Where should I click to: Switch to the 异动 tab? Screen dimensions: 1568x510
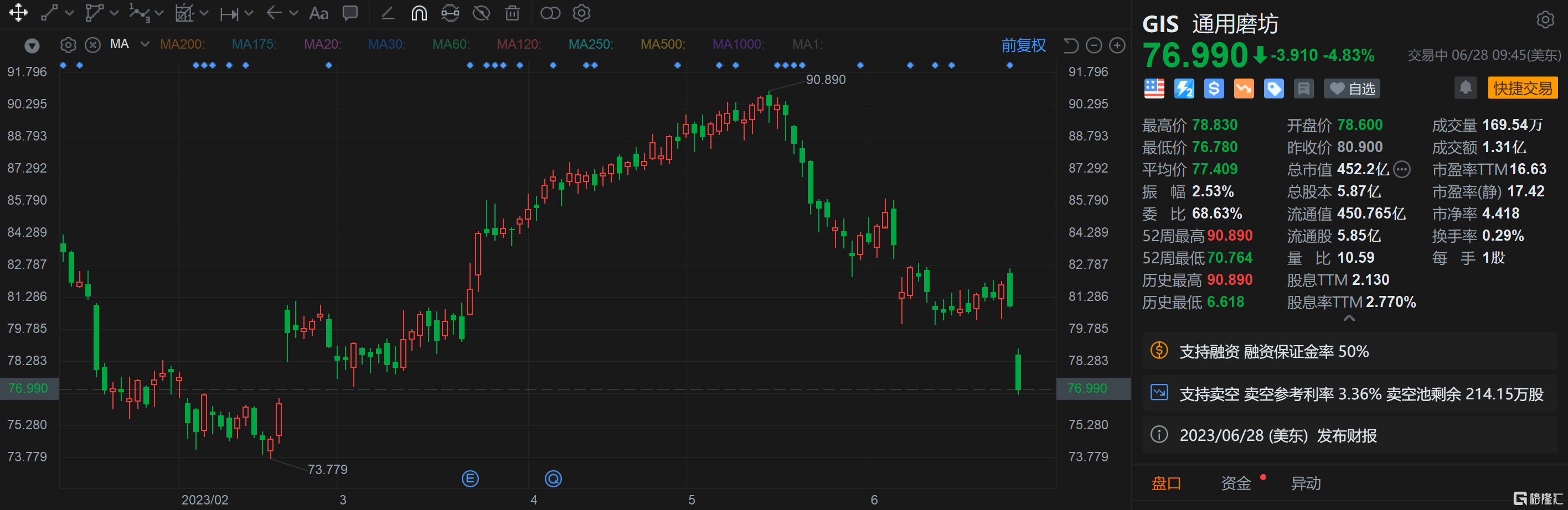[1306, 483]
